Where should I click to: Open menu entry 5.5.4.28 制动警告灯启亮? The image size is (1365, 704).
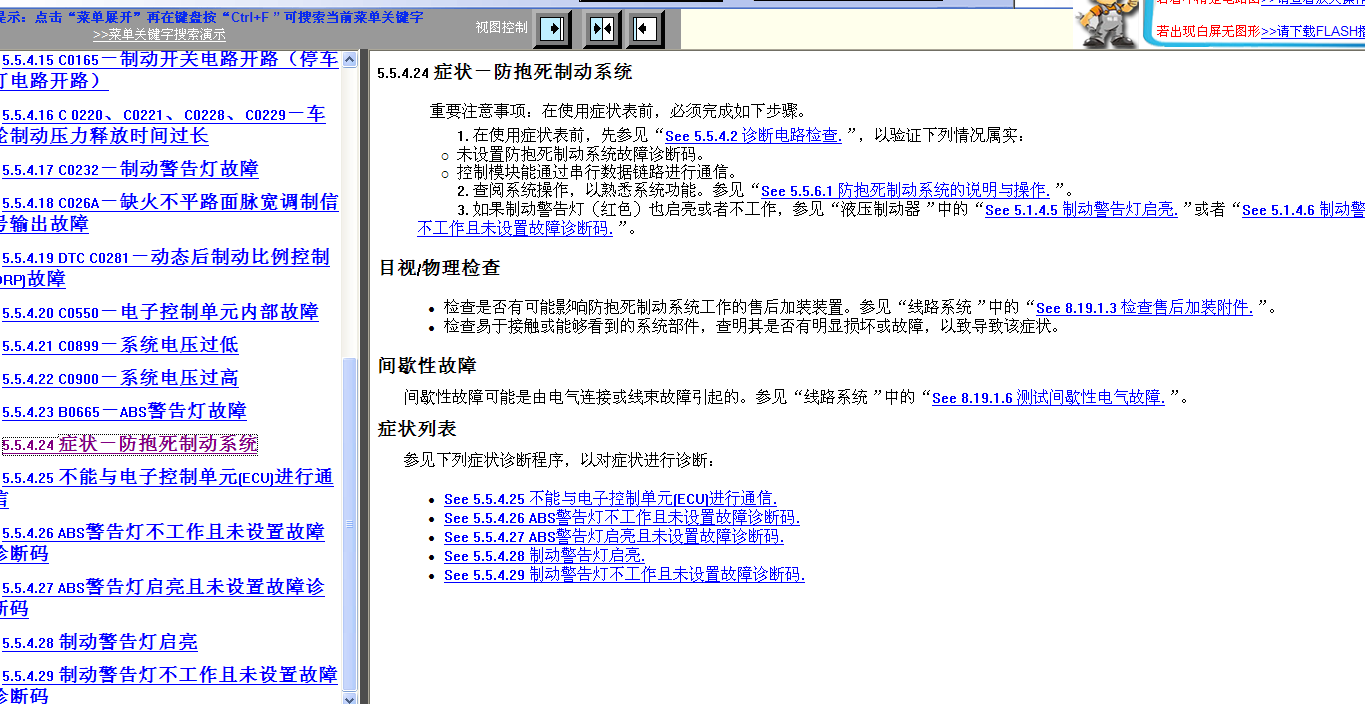(100, 642)
